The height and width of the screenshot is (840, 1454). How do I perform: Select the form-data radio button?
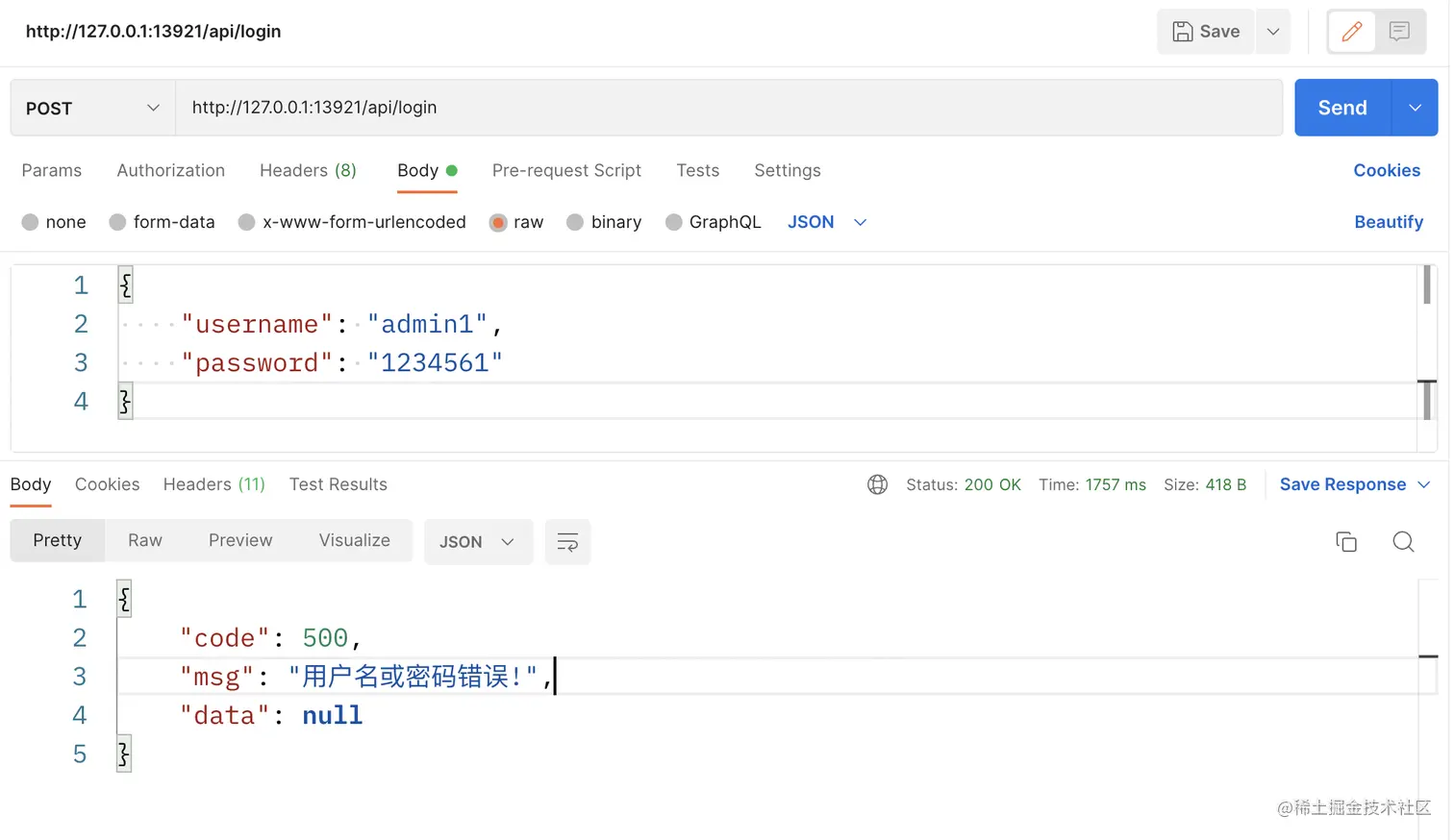pos(117,222)
